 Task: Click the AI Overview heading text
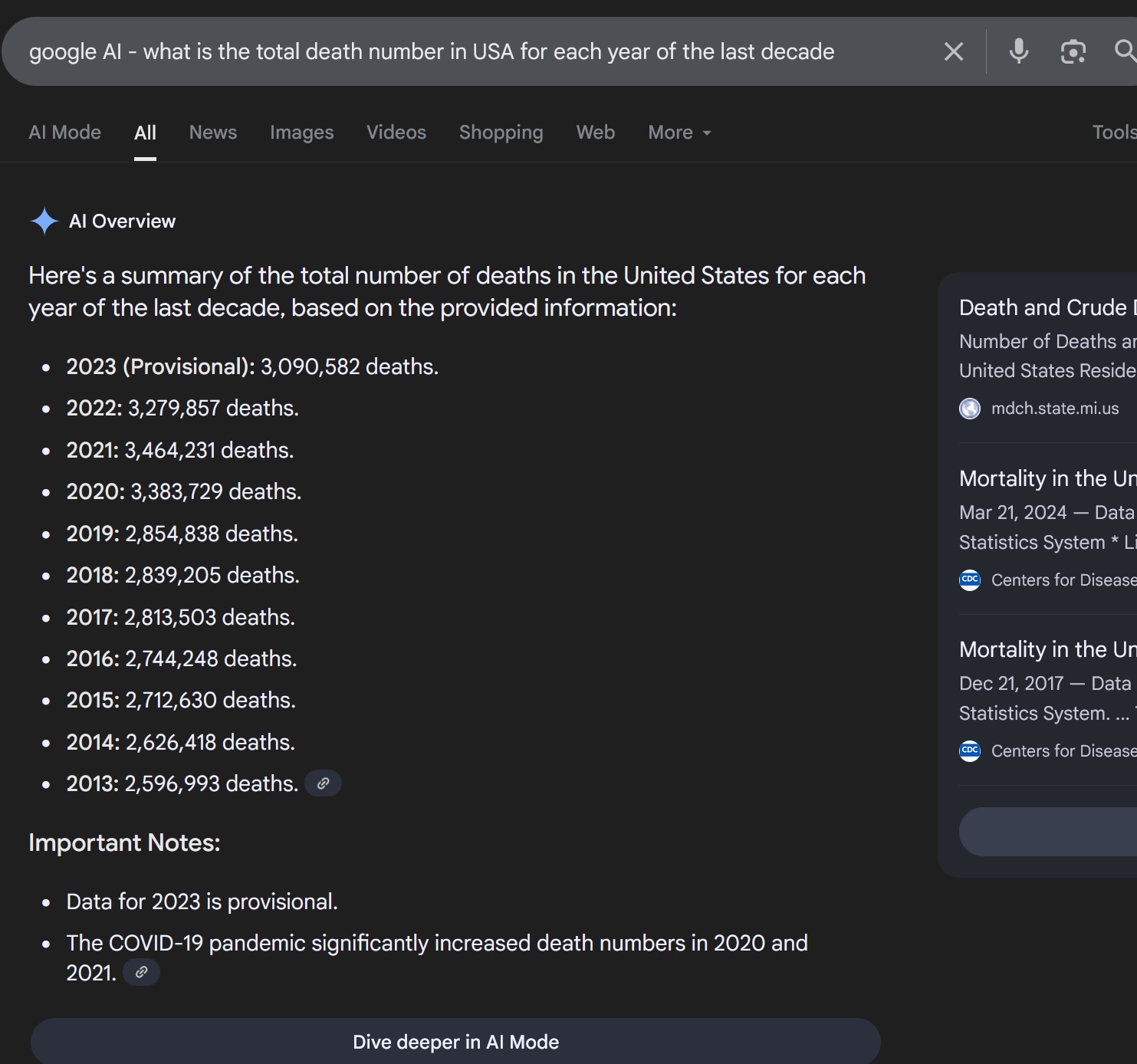[123, 221]
